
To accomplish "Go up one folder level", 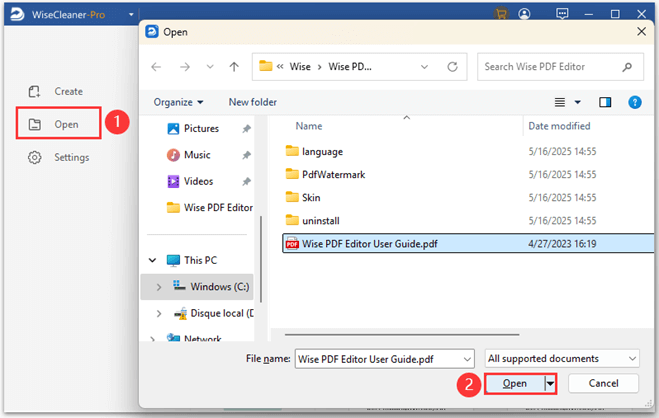I will [234, 67].
